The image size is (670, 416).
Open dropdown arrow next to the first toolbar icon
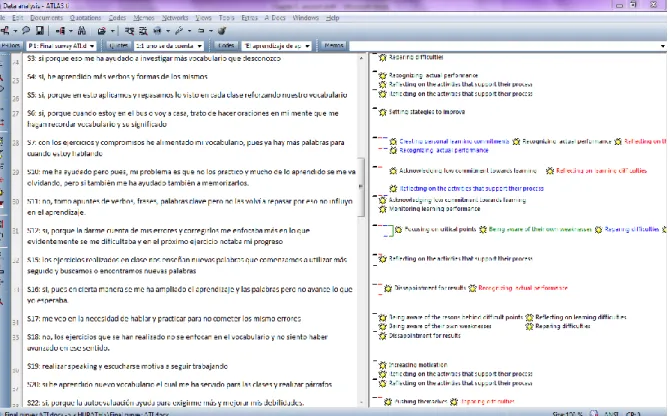tap(15, 31)
